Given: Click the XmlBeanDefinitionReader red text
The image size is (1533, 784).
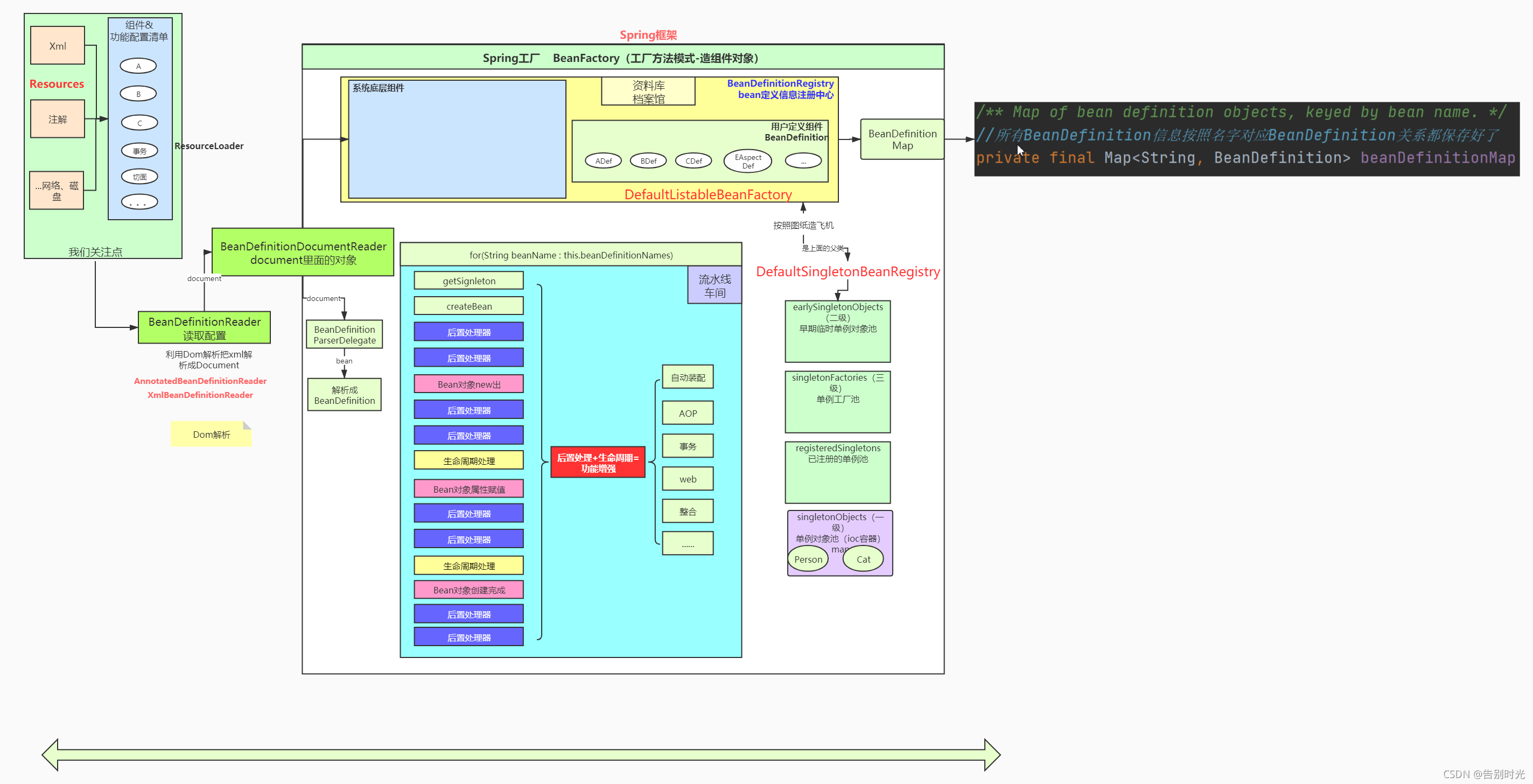Looking at the screenshot, I should click(x=200, y=395).
